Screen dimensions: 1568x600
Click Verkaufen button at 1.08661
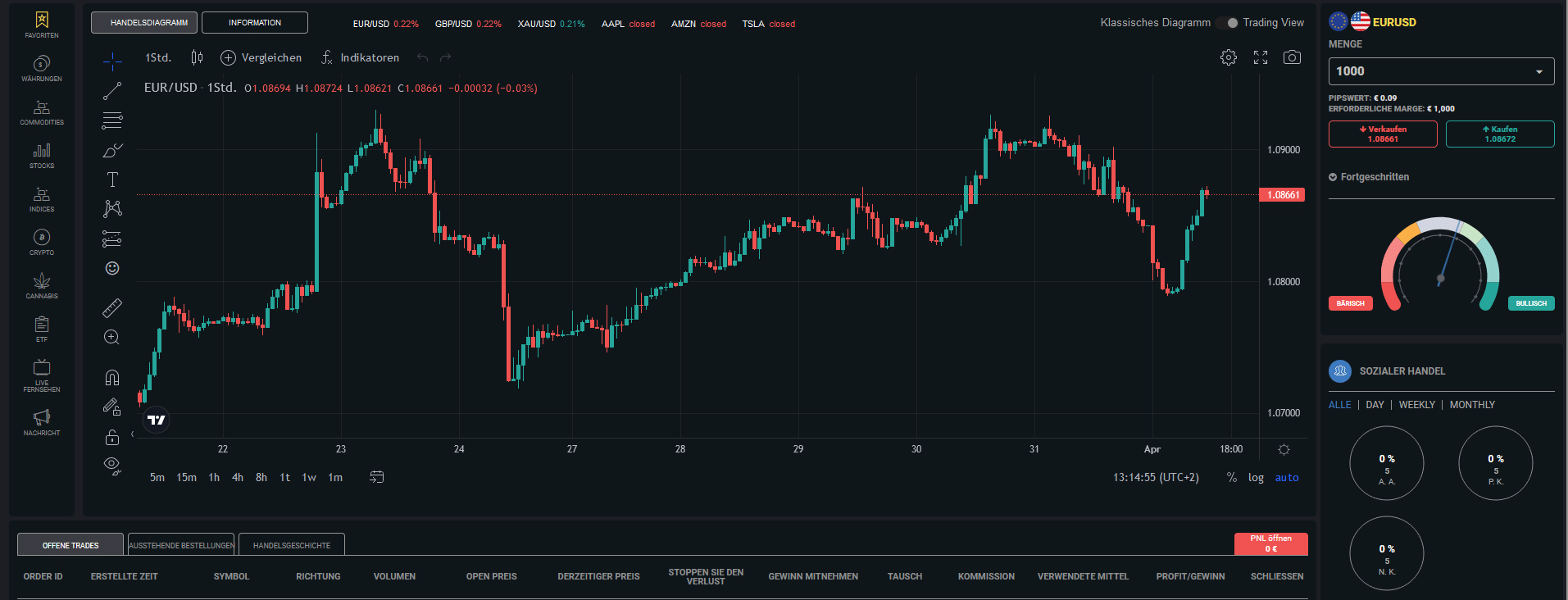[x=1382, y=134]
